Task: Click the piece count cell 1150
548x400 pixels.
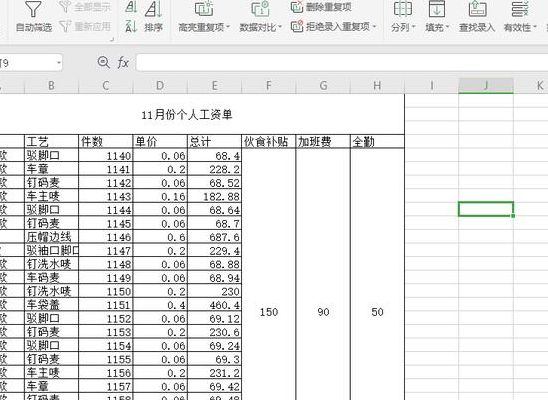Action: point(106,291)
